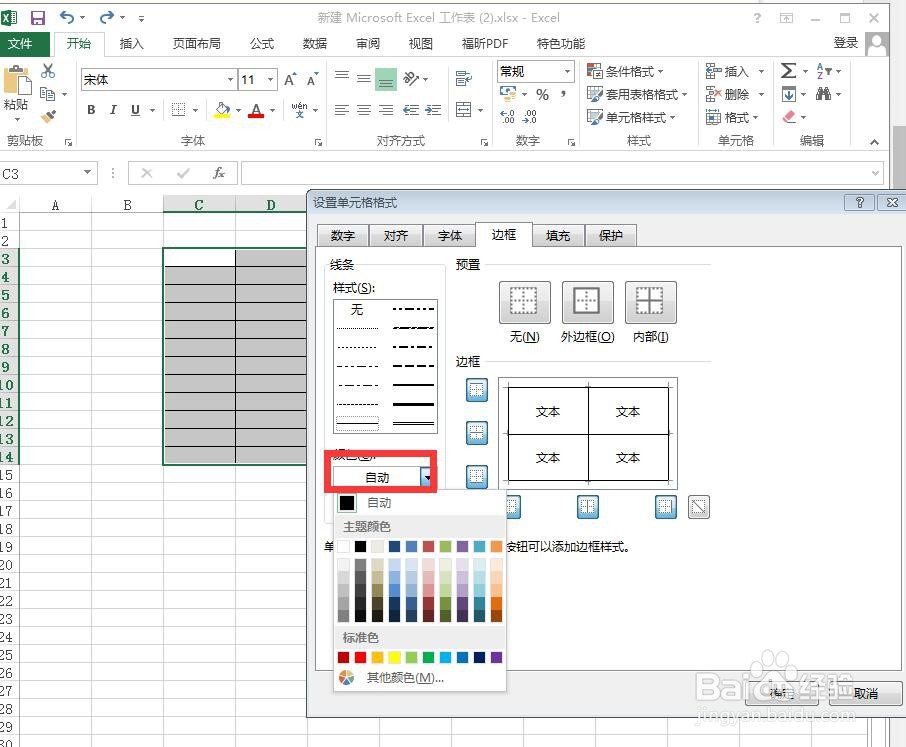This screenshot has width=906, height=747.
Task: Open Find and Select binoculars
Action: pyautogui.click(x=823, y=94)
